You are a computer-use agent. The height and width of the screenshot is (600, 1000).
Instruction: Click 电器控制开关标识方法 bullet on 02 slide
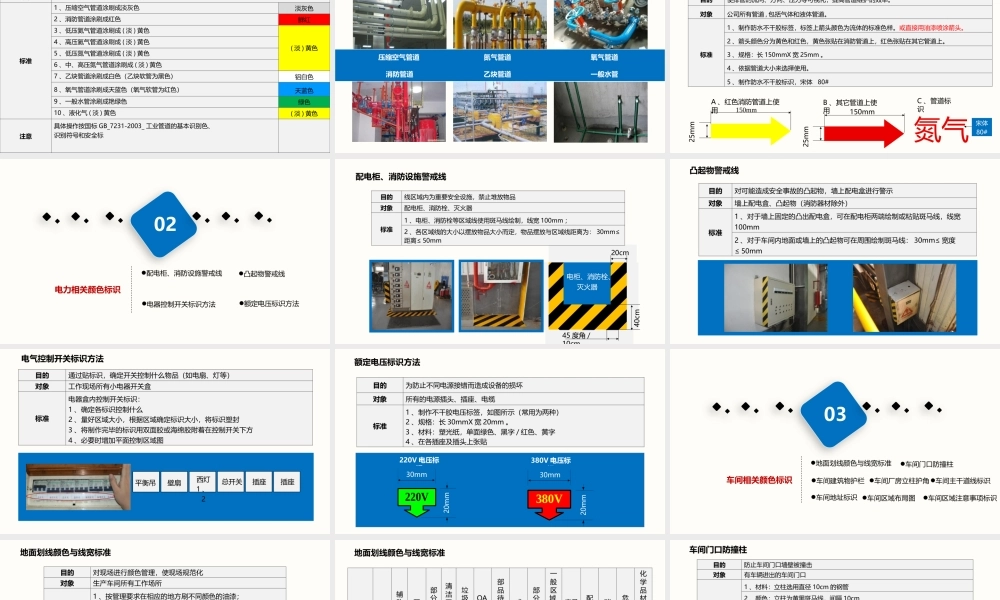click(179, 304)
